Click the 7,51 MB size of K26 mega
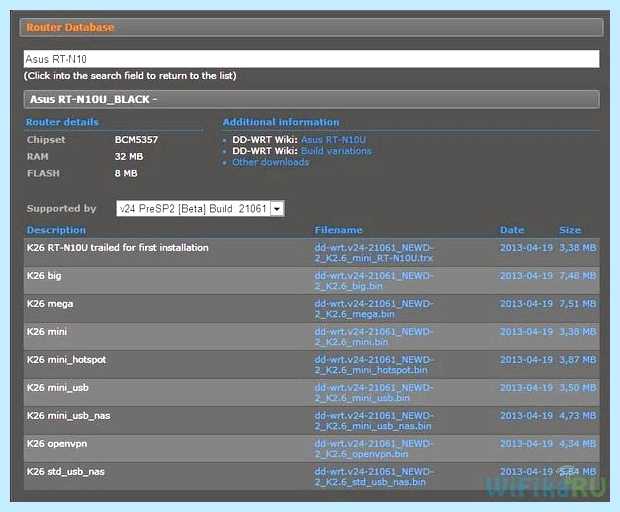Screen dimensions: 620x512 (578, 304)
